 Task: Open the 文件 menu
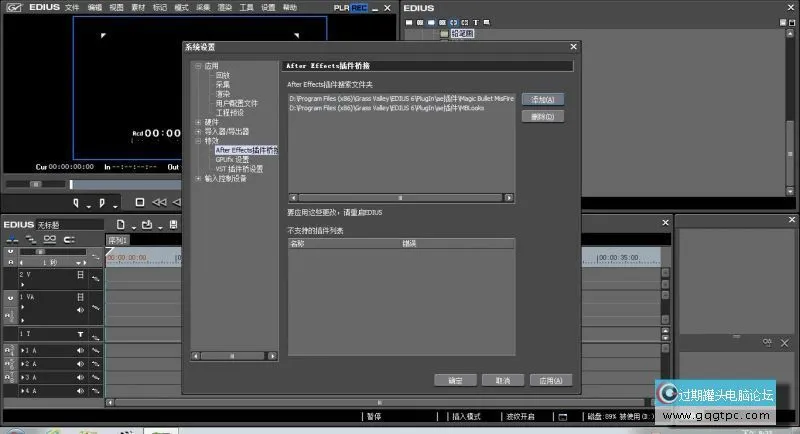point(72,8)
